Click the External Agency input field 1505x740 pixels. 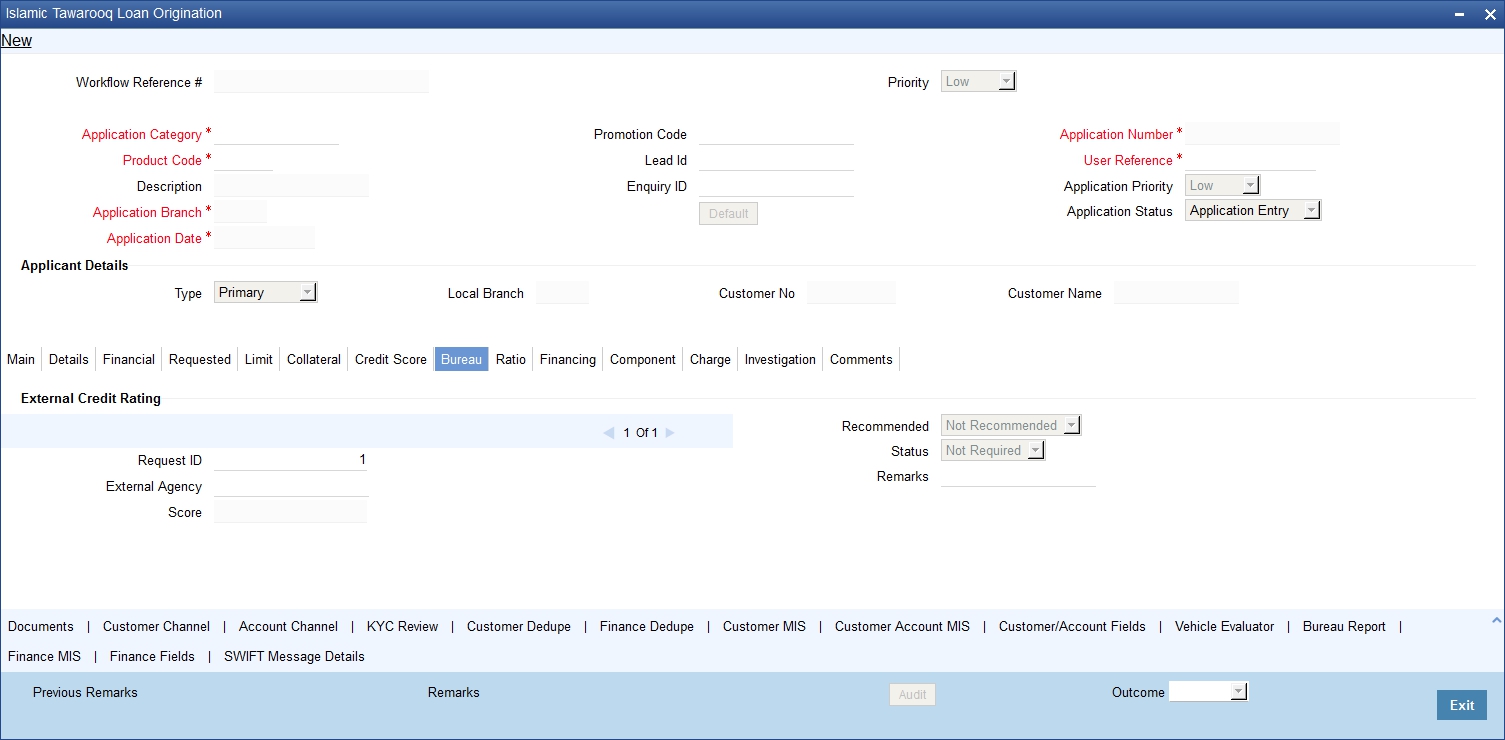291,486
